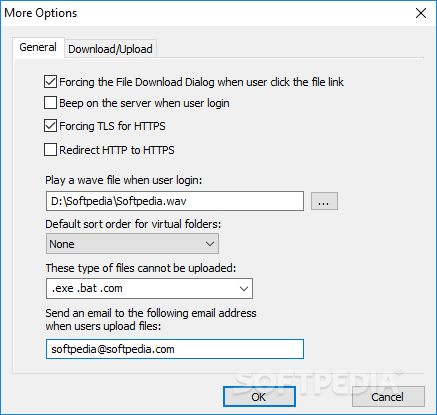Click the Cancel button
This screenshot has height=415, width=437.
click(388, 397)
